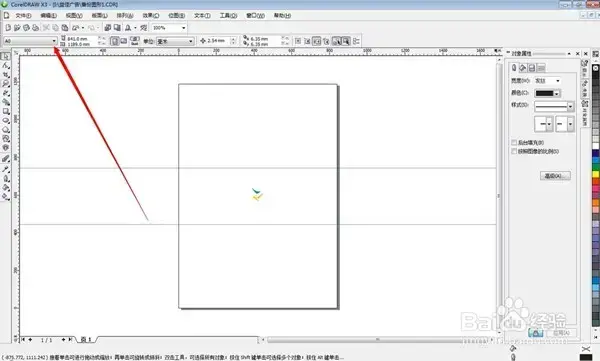Screen dimensions: 600x361
Task: Click the nudge offset 2.54 mm field
Action: coord(218,41)
